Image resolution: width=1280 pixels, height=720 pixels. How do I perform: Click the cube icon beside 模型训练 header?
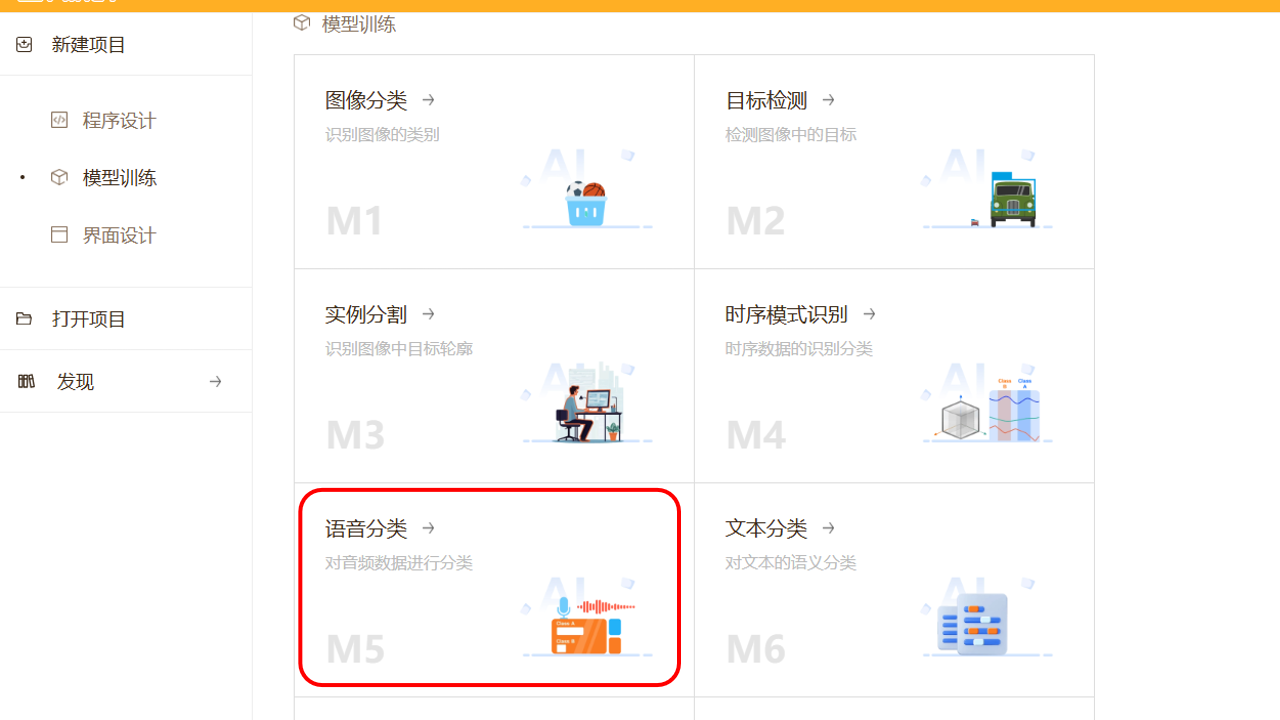tap(301, 23)
